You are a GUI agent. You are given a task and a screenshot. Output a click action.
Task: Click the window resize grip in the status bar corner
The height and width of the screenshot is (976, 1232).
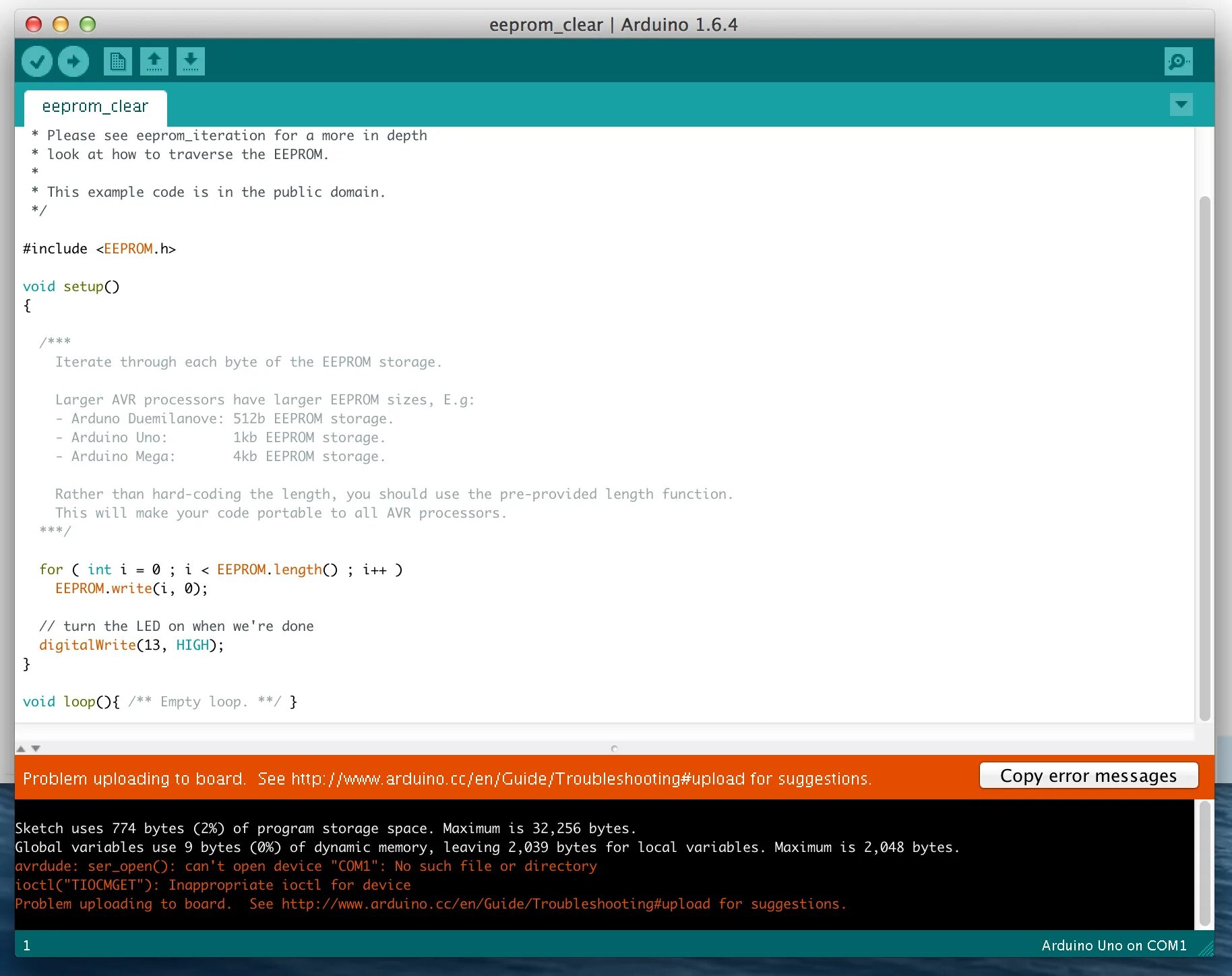tap(1205, 948)
